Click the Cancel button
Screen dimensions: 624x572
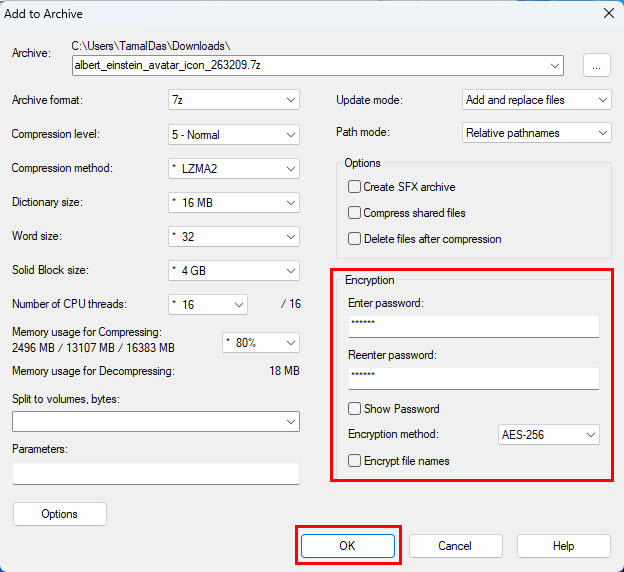(x=455, y=546)
